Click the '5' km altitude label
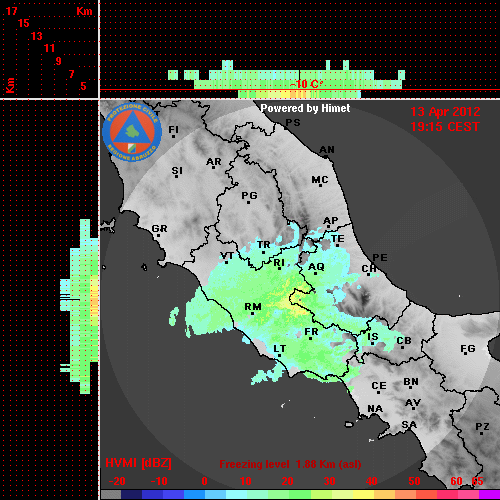500x500 pixels. [x=83, y=86]
